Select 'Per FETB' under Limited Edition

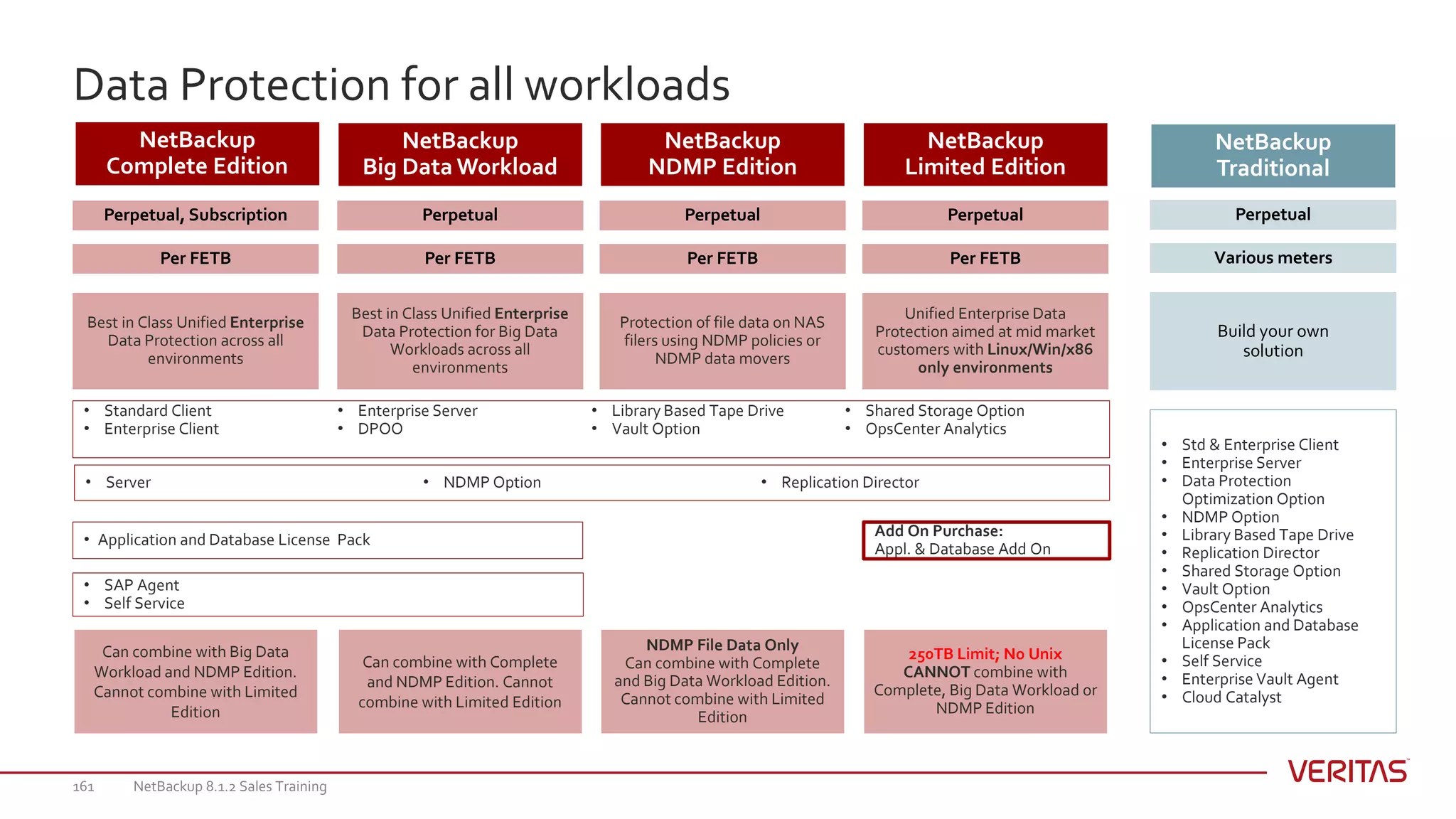[985, 258]
